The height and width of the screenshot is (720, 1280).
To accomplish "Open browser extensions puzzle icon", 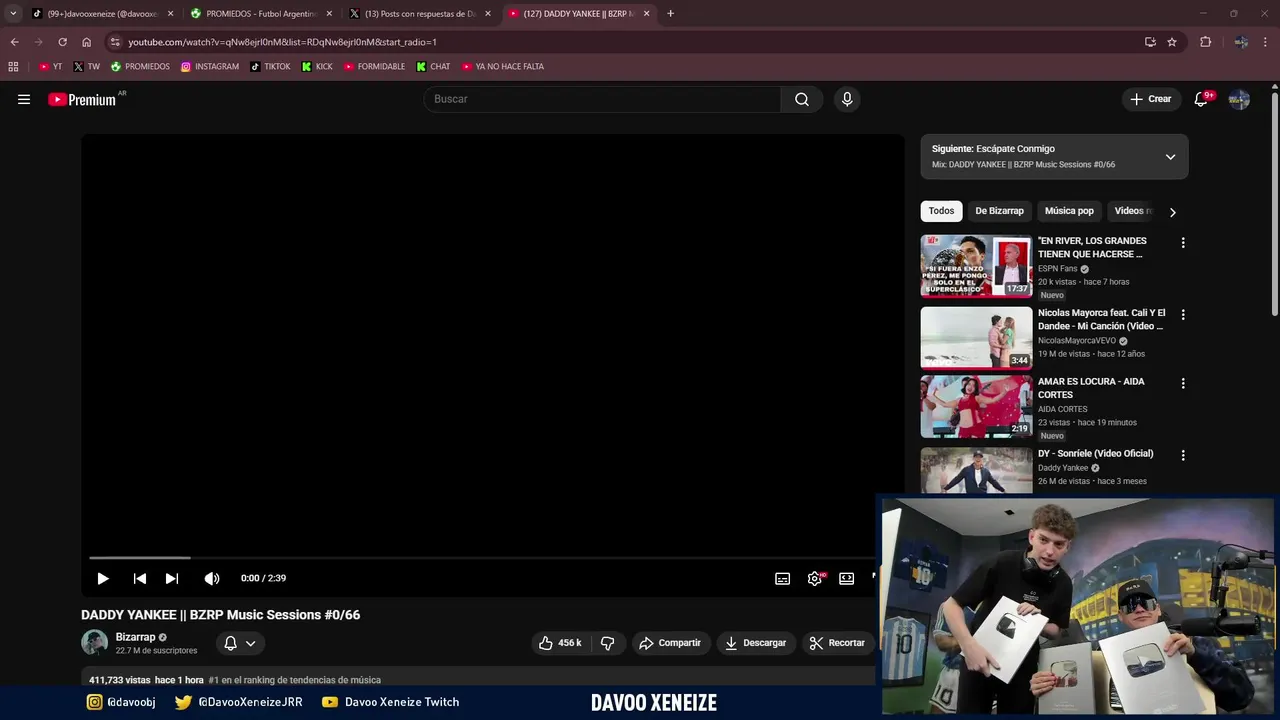I will 1206,42.
